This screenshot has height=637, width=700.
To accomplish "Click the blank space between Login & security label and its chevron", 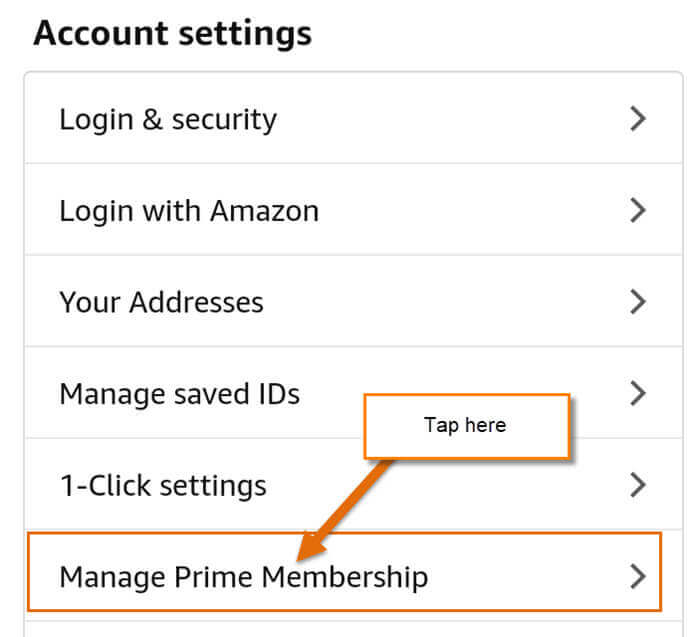I will point(453,119).
